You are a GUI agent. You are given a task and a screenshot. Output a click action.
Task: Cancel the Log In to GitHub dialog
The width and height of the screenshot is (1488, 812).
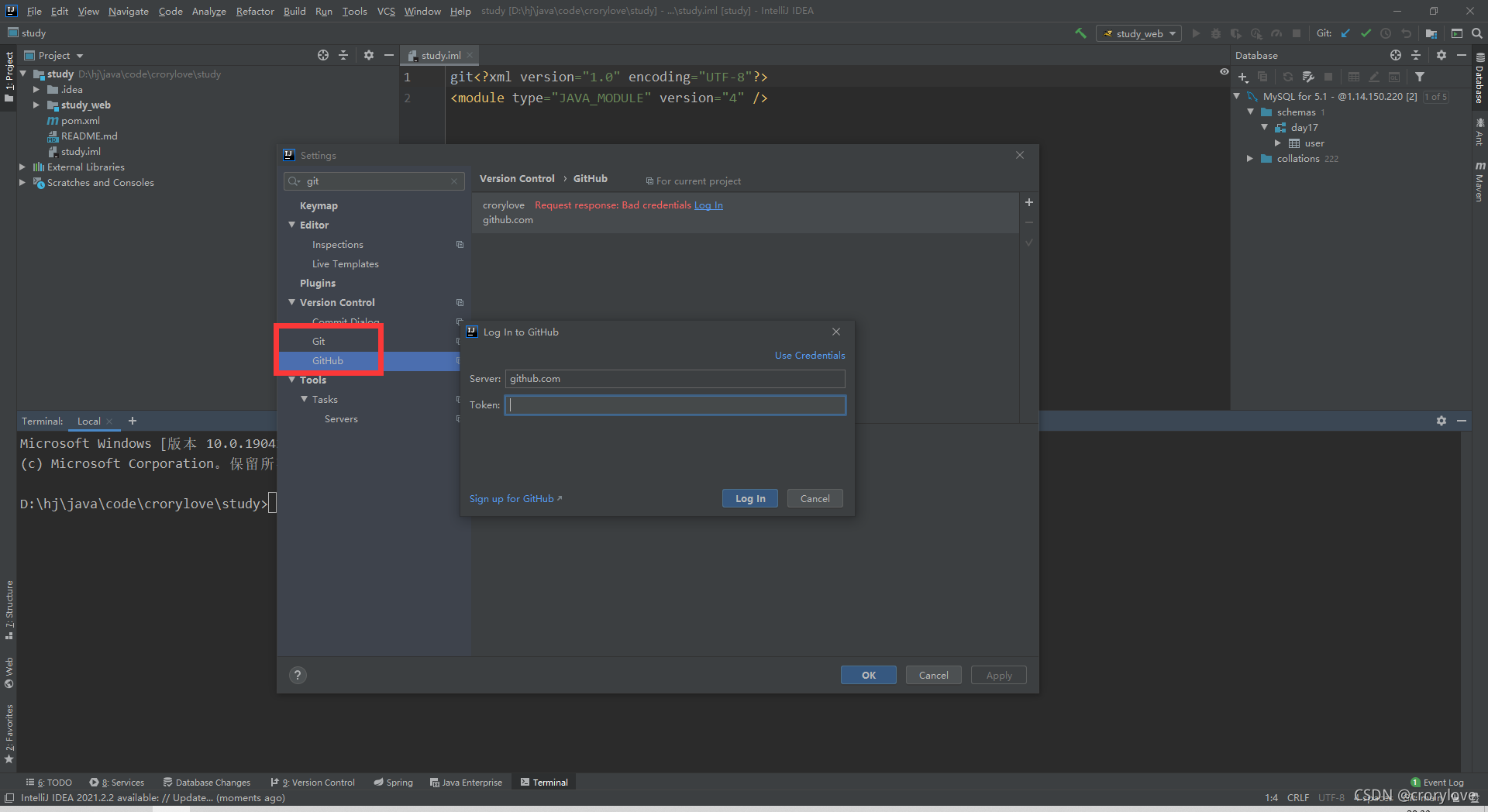[x=815, y=498]
